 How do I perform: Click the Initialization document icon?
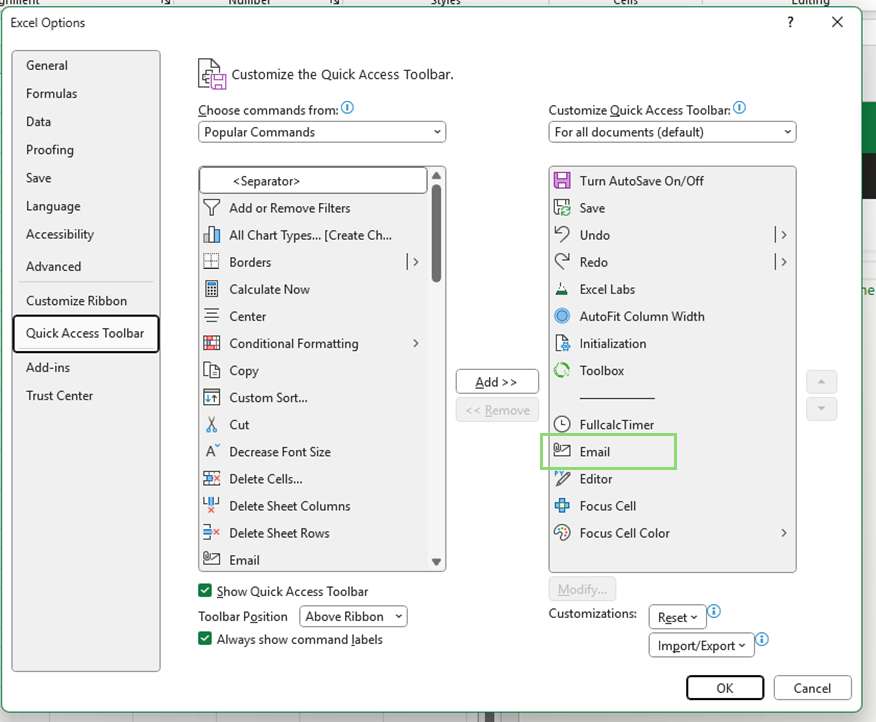[562, 343]
